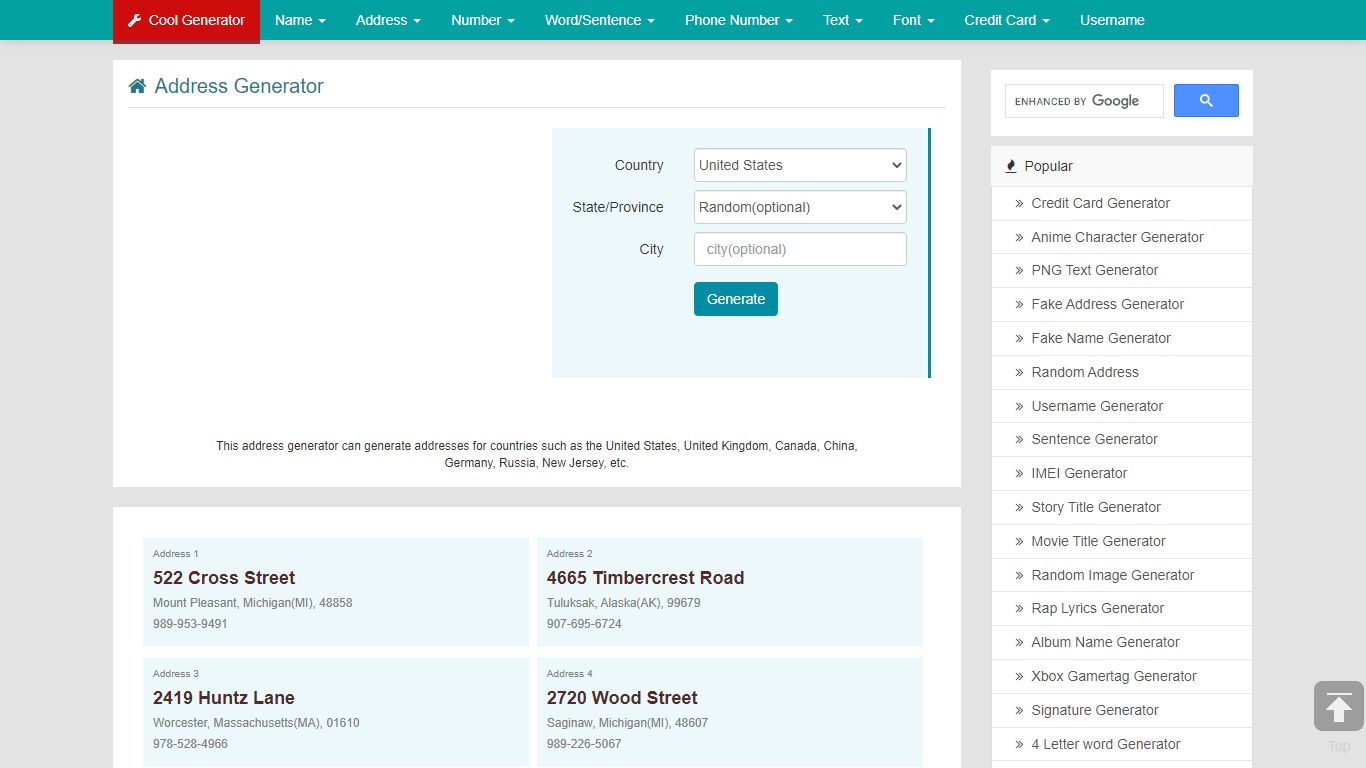Click phone number 989-953-9491
Viewport: 1366px width, 768px height.
(190, 624)
